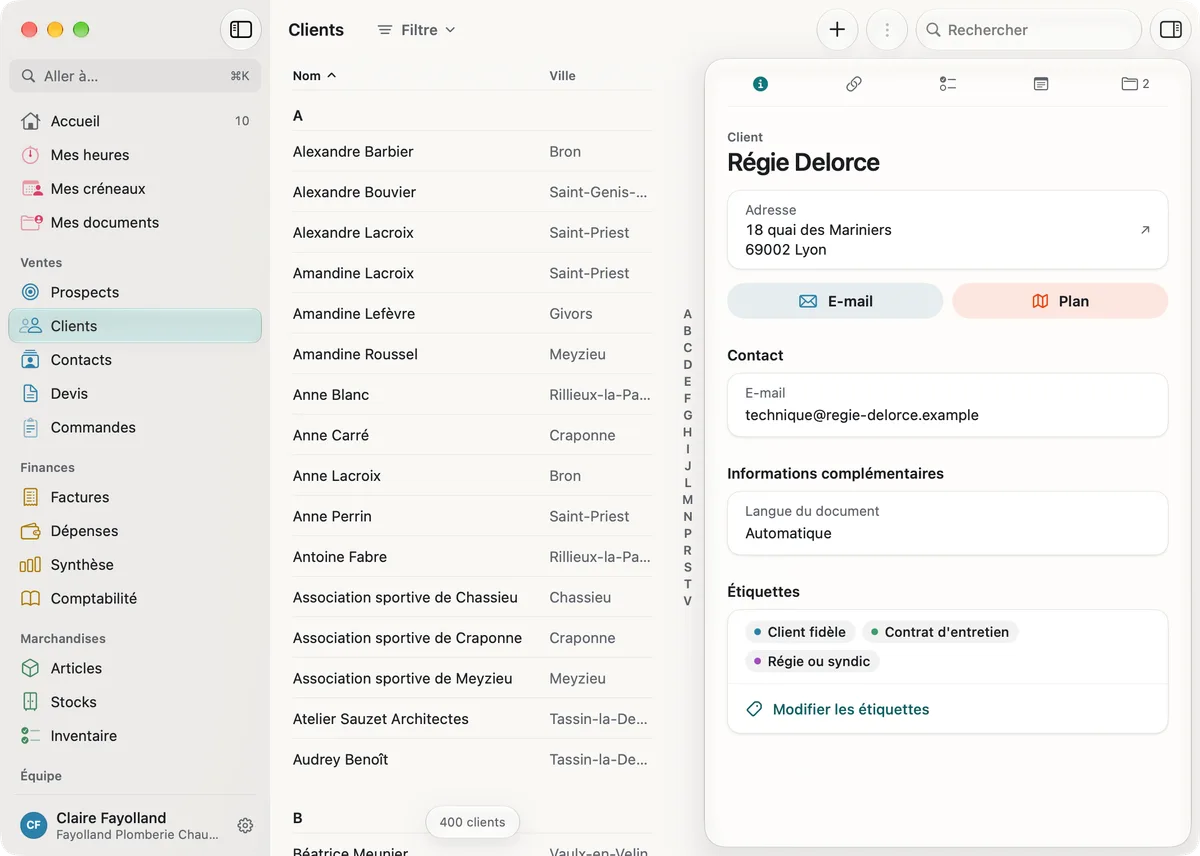This screenshot has width=1200, height=856.
Task: Go to Prospects section
Action: (135, 292)
